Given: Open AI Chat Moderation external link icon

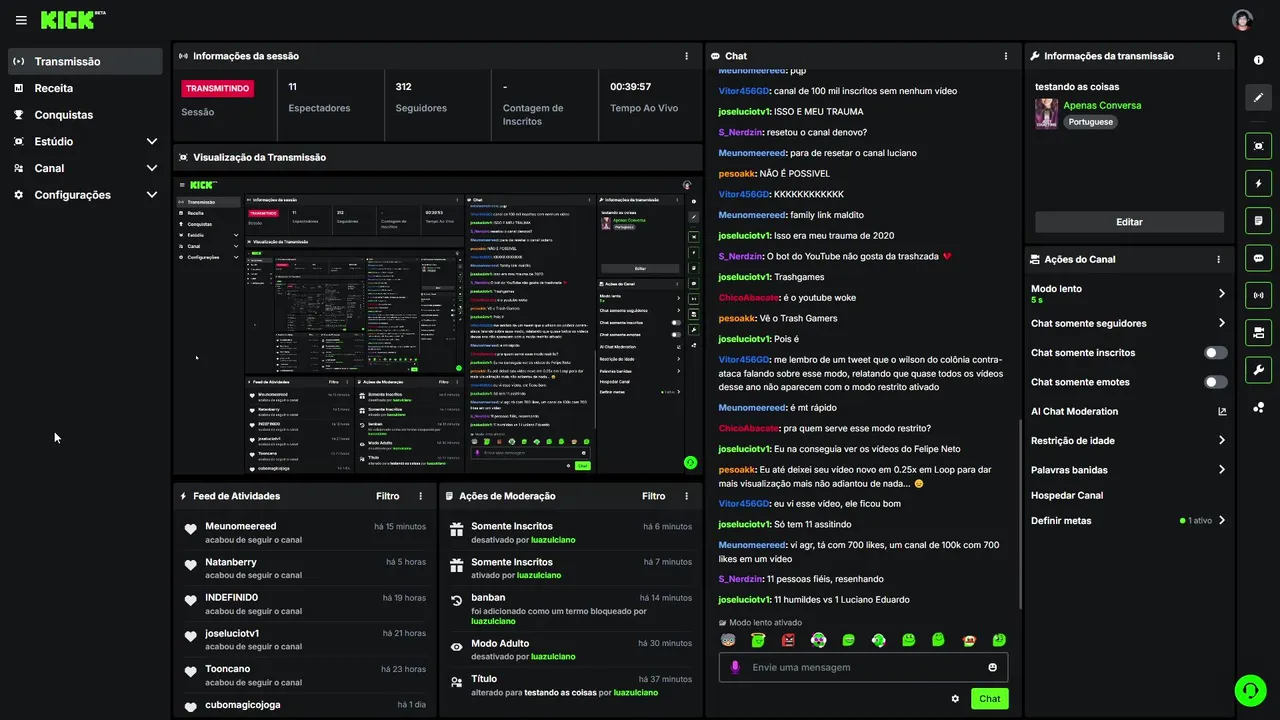Looking at the screenshot, I should tap(1222, 411).
